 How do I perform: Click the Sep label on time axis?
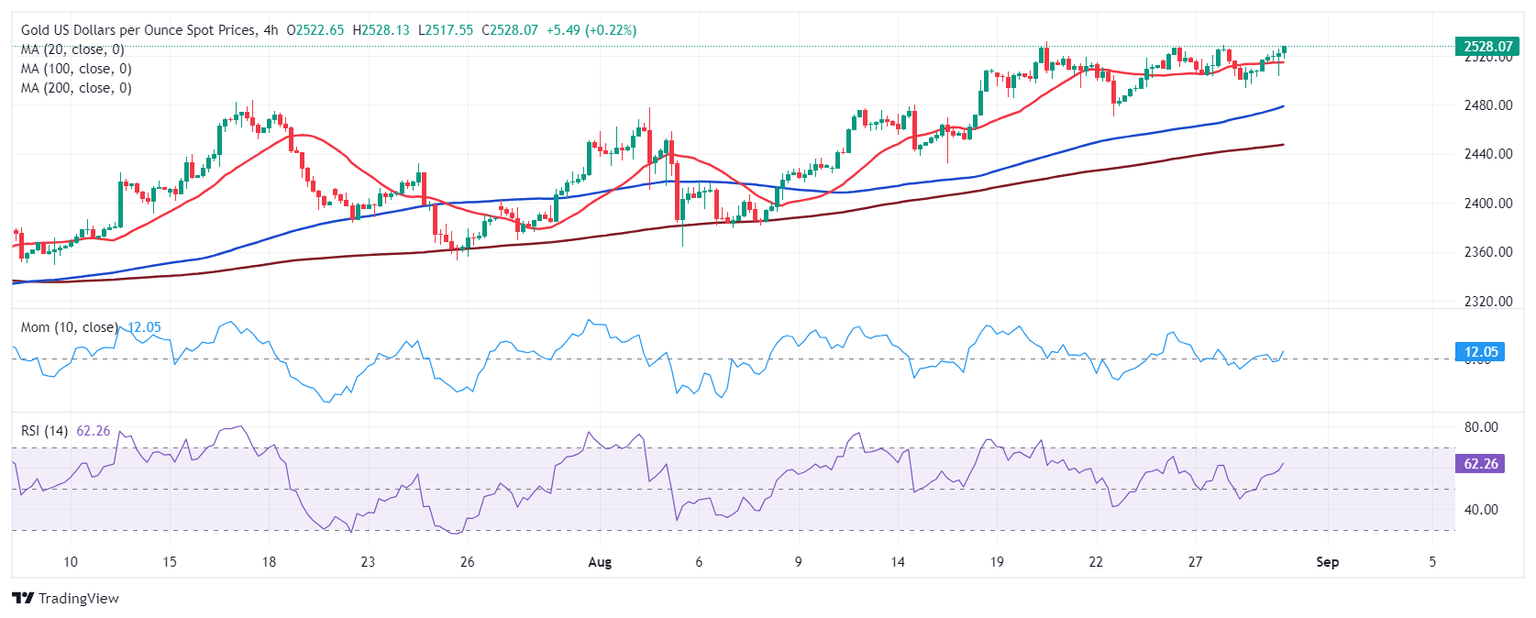[1329, 562]
